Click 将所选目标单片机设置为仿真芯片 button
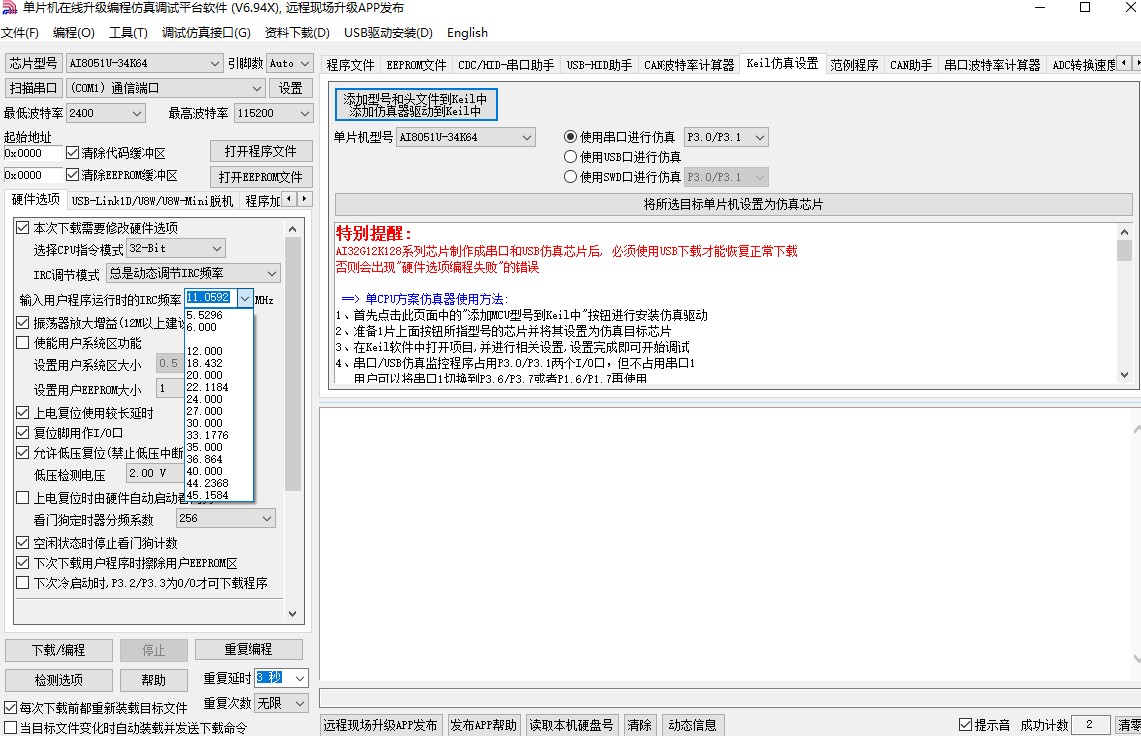Image resolution: width=1141 pixels, height=736 pixels. point(733,205)
